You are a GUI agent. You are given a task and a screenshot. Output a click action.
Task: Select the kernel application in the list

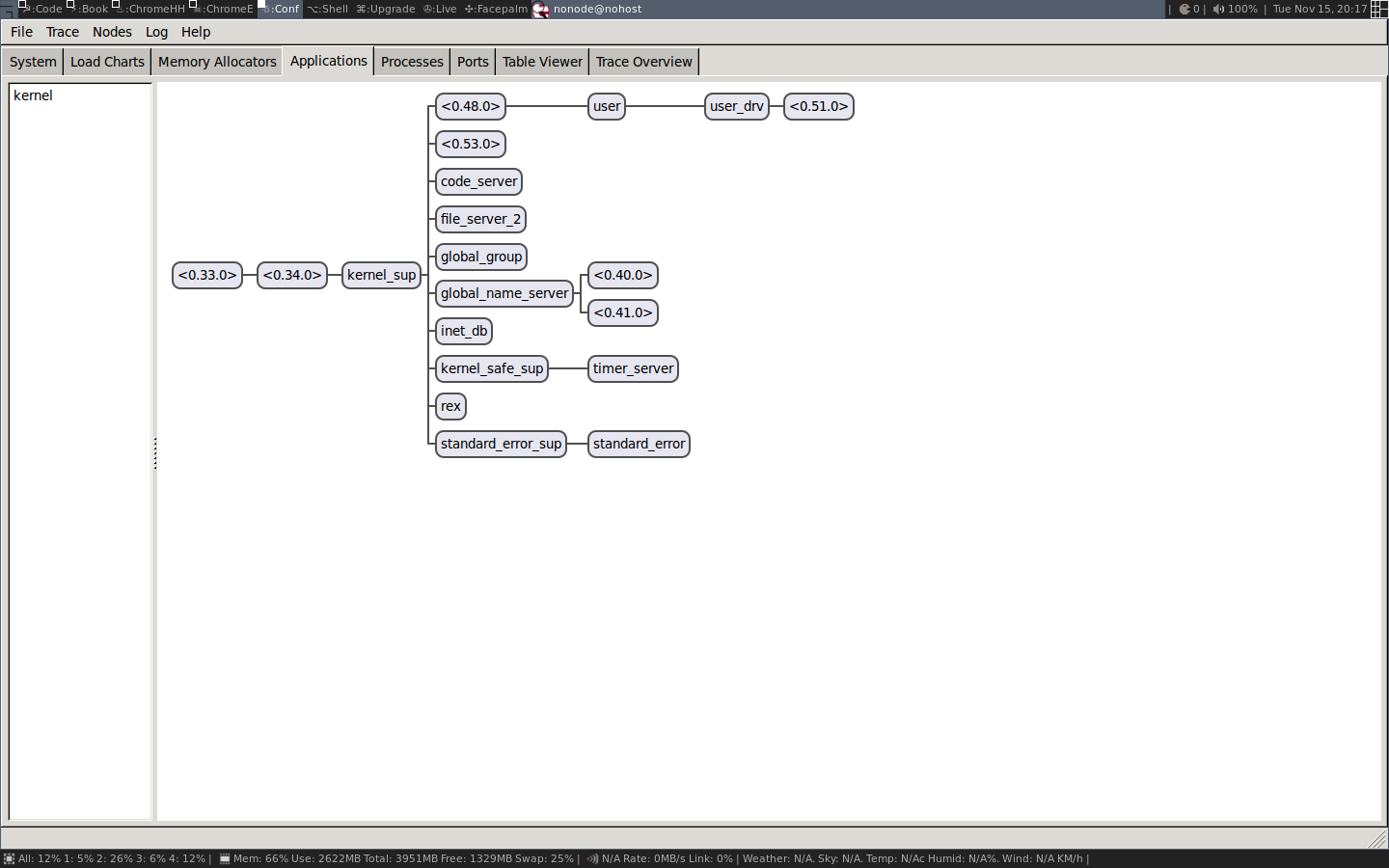[x=80, y=95]
